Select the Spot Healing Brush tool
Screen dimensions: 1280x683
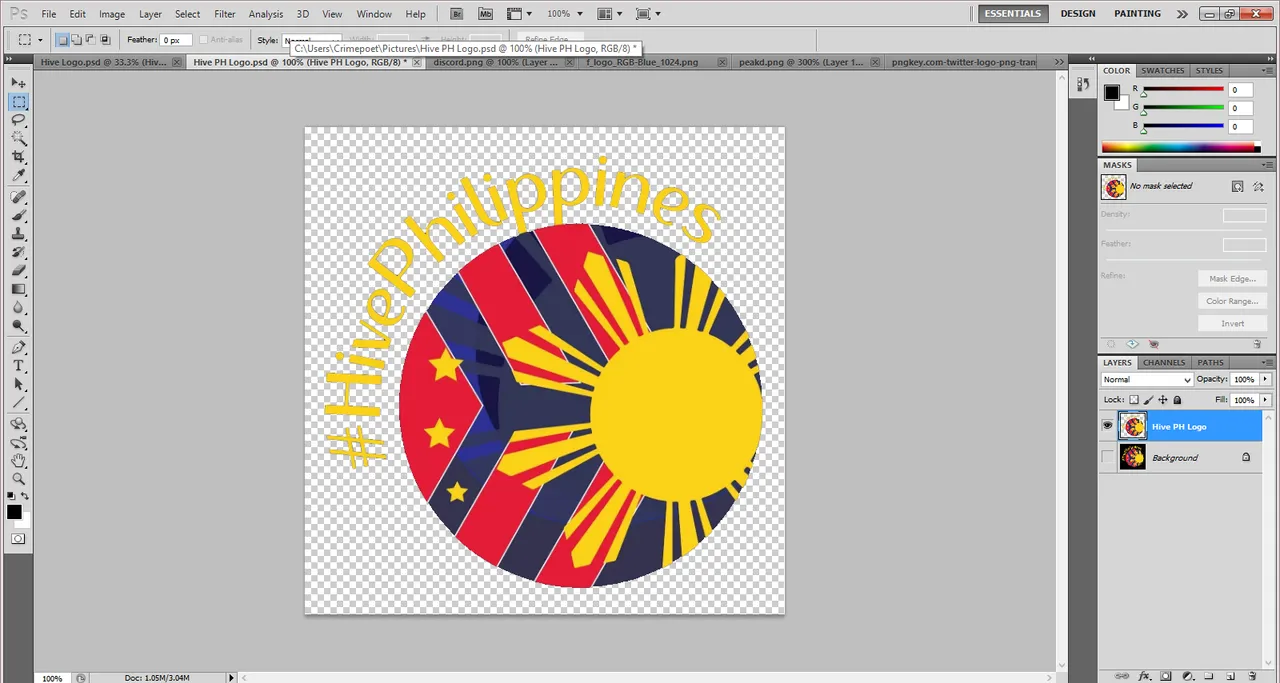tap(18, 198)
